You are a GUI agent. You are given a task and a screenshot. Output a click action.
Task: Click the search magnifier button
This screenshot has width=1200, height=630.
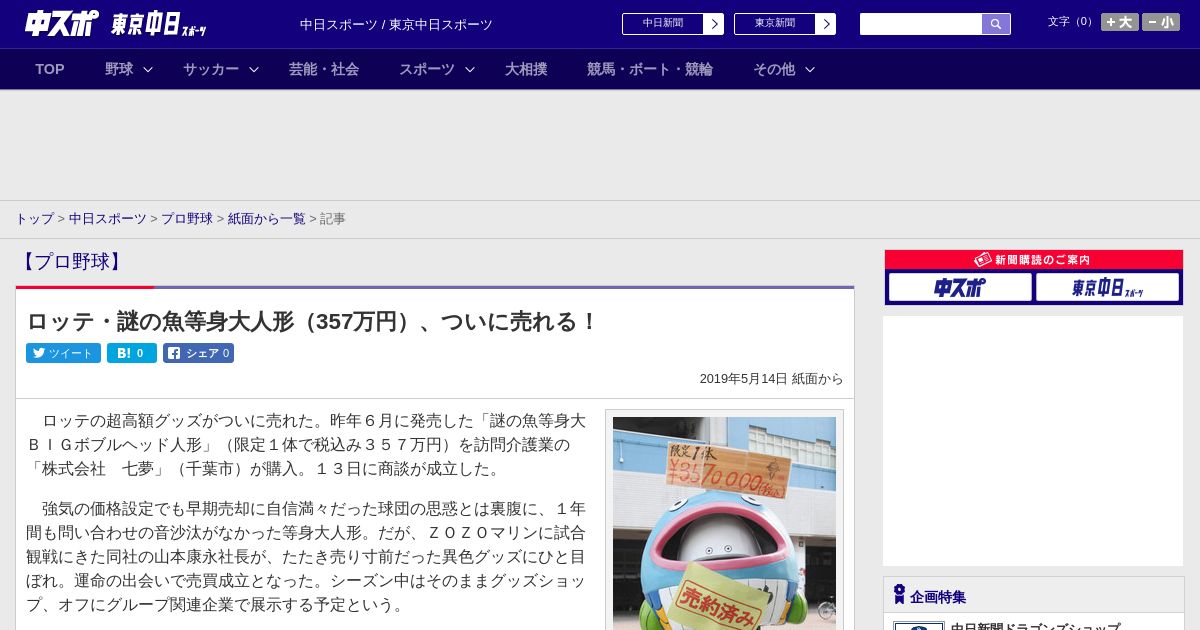point(996,24)
